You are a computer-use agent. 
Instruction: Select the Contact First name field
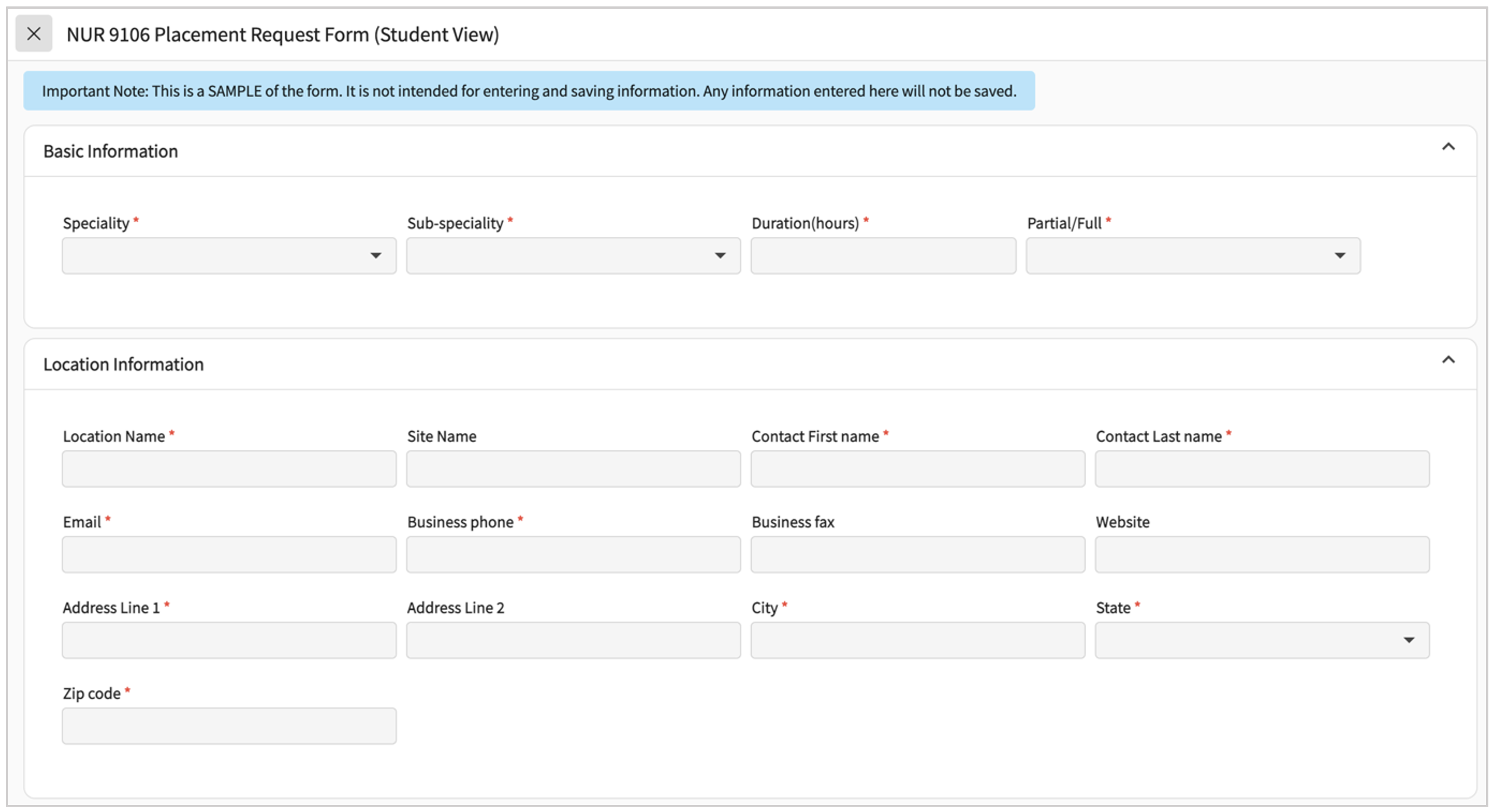[x=918, y=468]
